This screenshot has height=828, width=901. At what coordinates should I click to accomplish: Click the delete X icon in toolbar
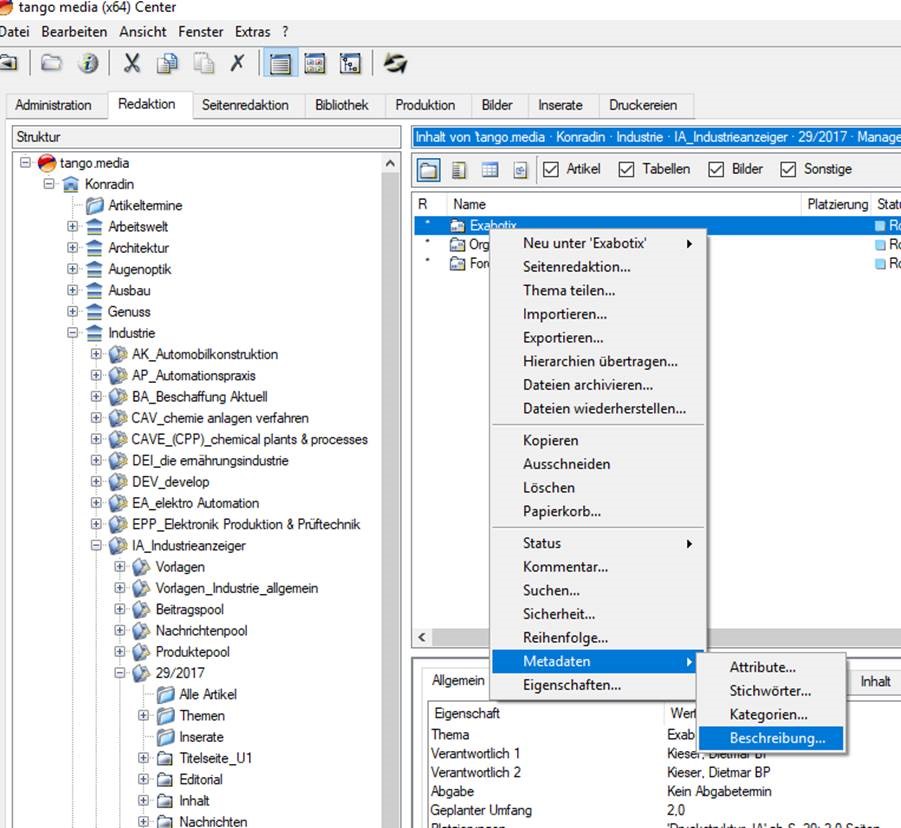[x=237, y=63]
